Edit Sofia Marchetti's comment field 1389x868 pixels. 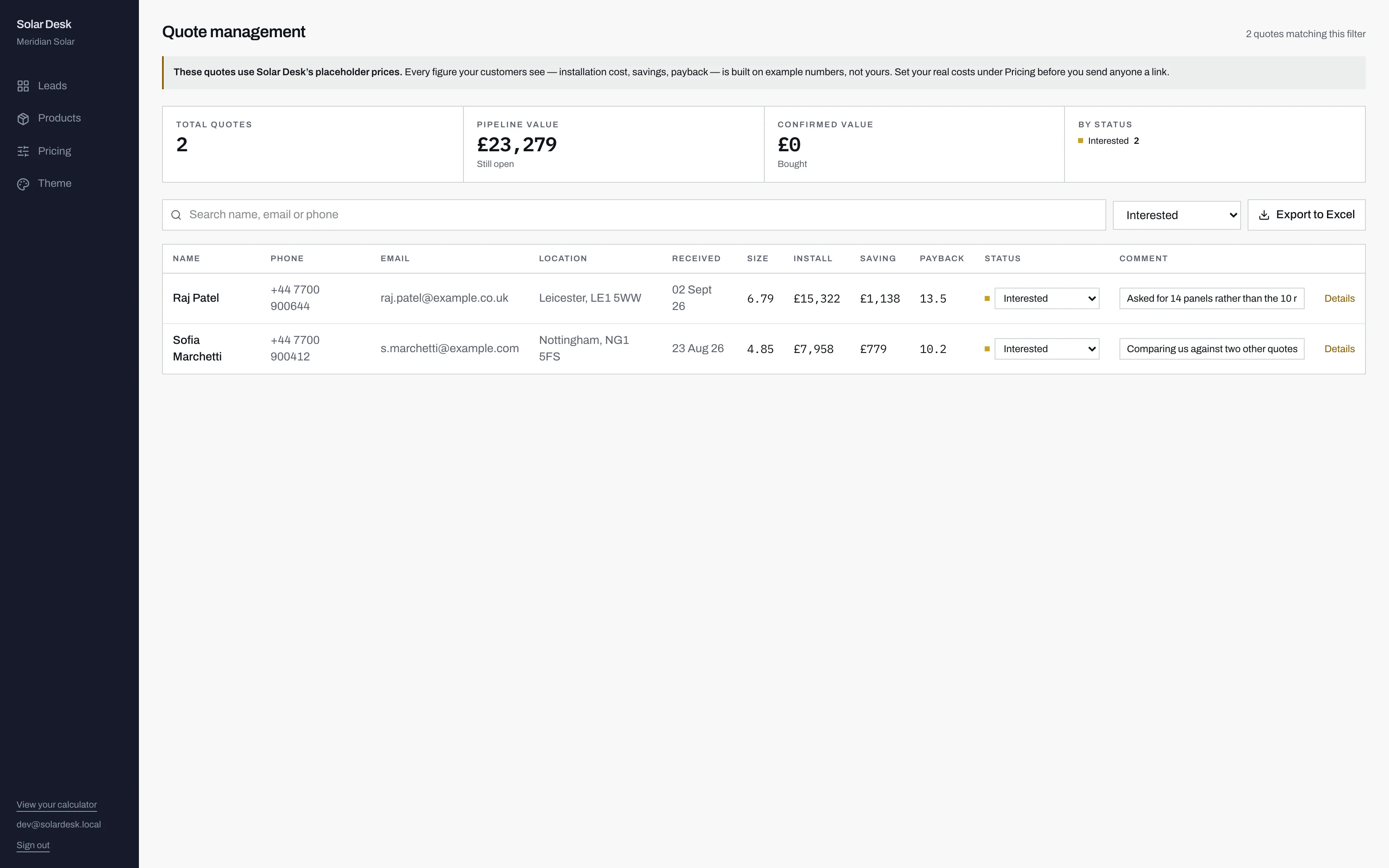pos(1212,349)
